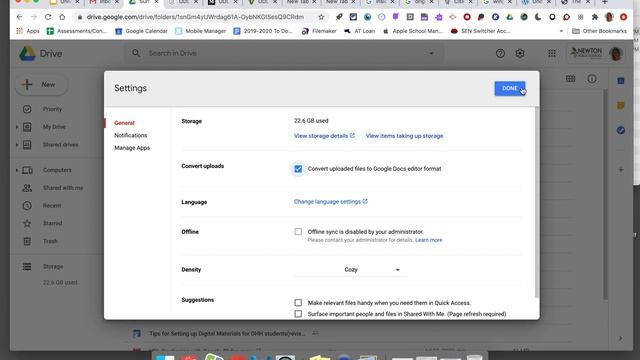
Task: Switch to grid layout view icon
Action: [571, 79]
